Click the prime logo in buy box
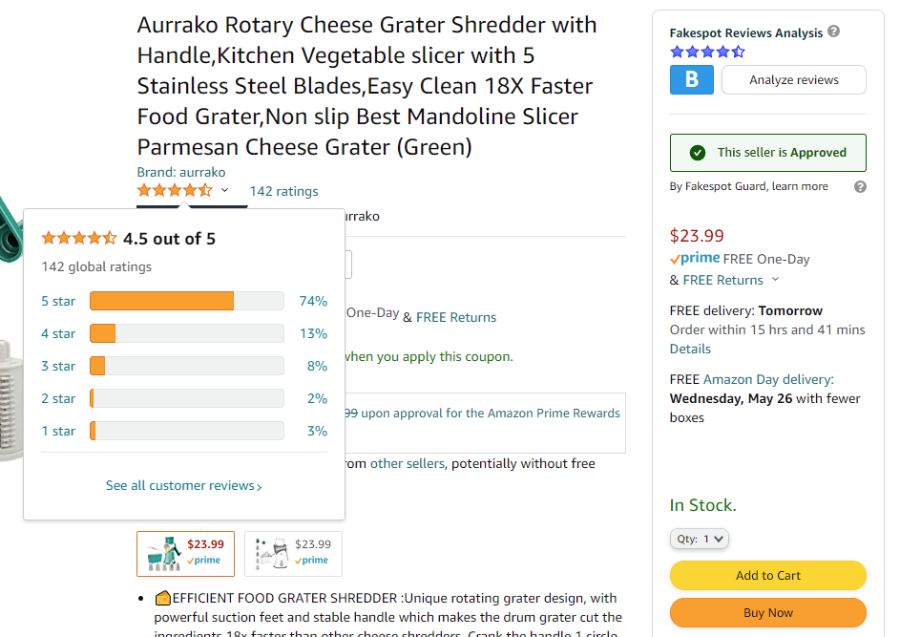The width and height of the screenshot is (900, 637). pyautogui.click(x=695, y=258)
